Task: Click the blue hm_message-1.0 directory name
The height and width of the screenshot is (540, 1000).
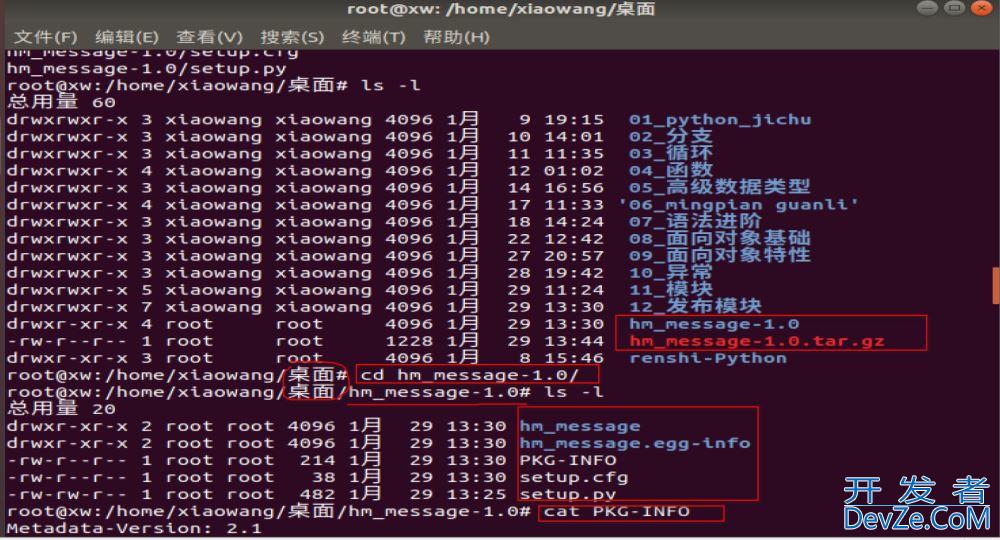Action: click(x=714, y=324)
